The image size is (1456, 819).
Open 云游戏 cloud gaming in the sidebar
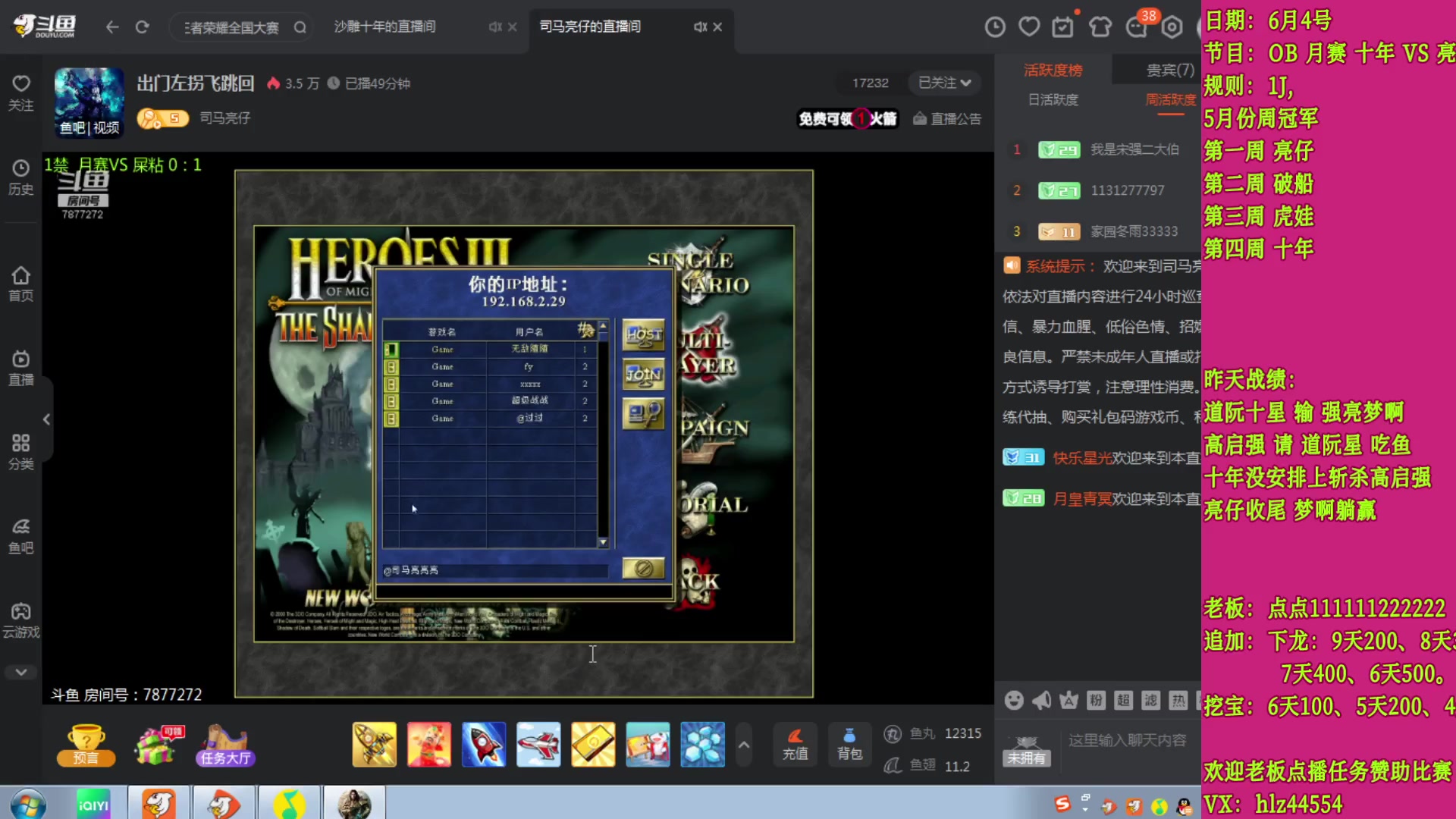pos(21,620)
